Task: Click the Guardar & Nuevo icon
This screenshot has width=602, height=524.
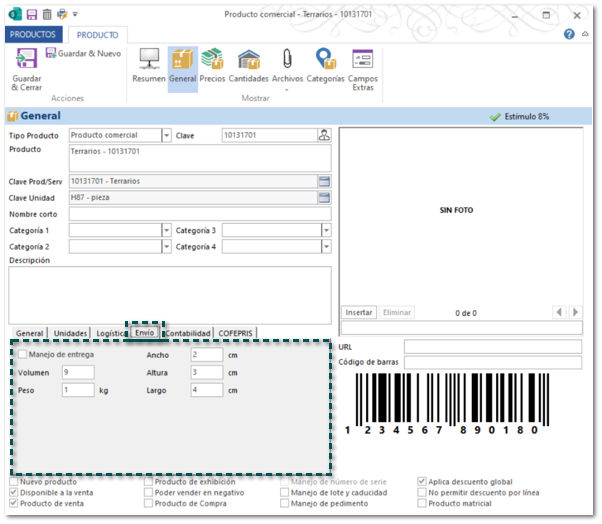Action: tap(51, 53)
